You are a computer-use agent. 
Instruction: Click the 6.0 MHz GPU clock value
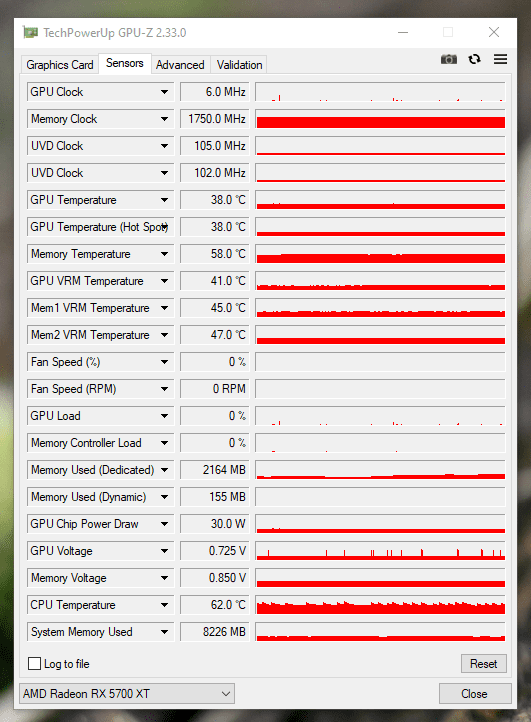[215, 92]
